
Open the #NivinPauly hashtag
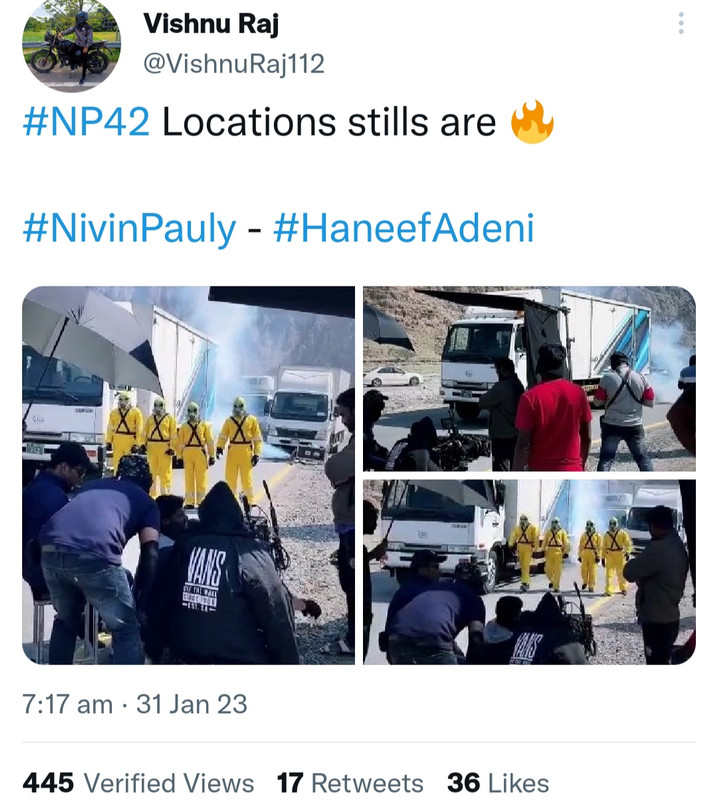[130, 228]
